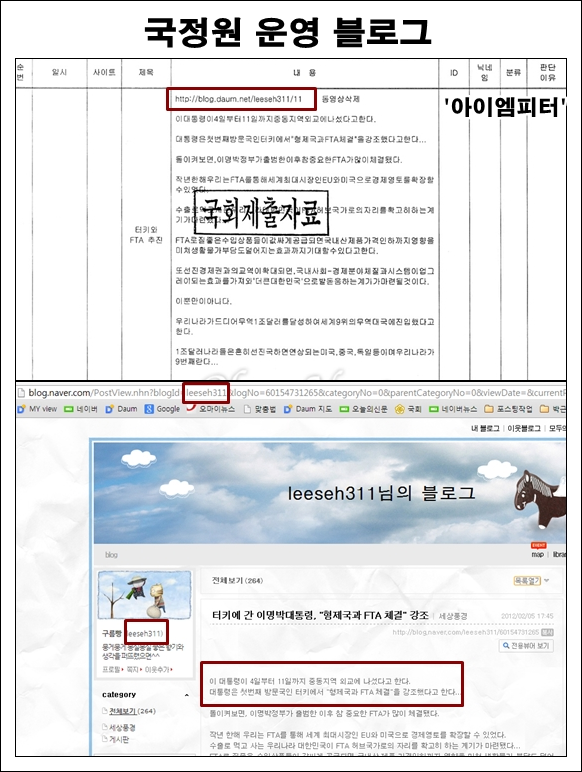Click the 터키와 FTA 추진 title cell
The height and width of the screenshot is (772, 582).
pos(146,235)
